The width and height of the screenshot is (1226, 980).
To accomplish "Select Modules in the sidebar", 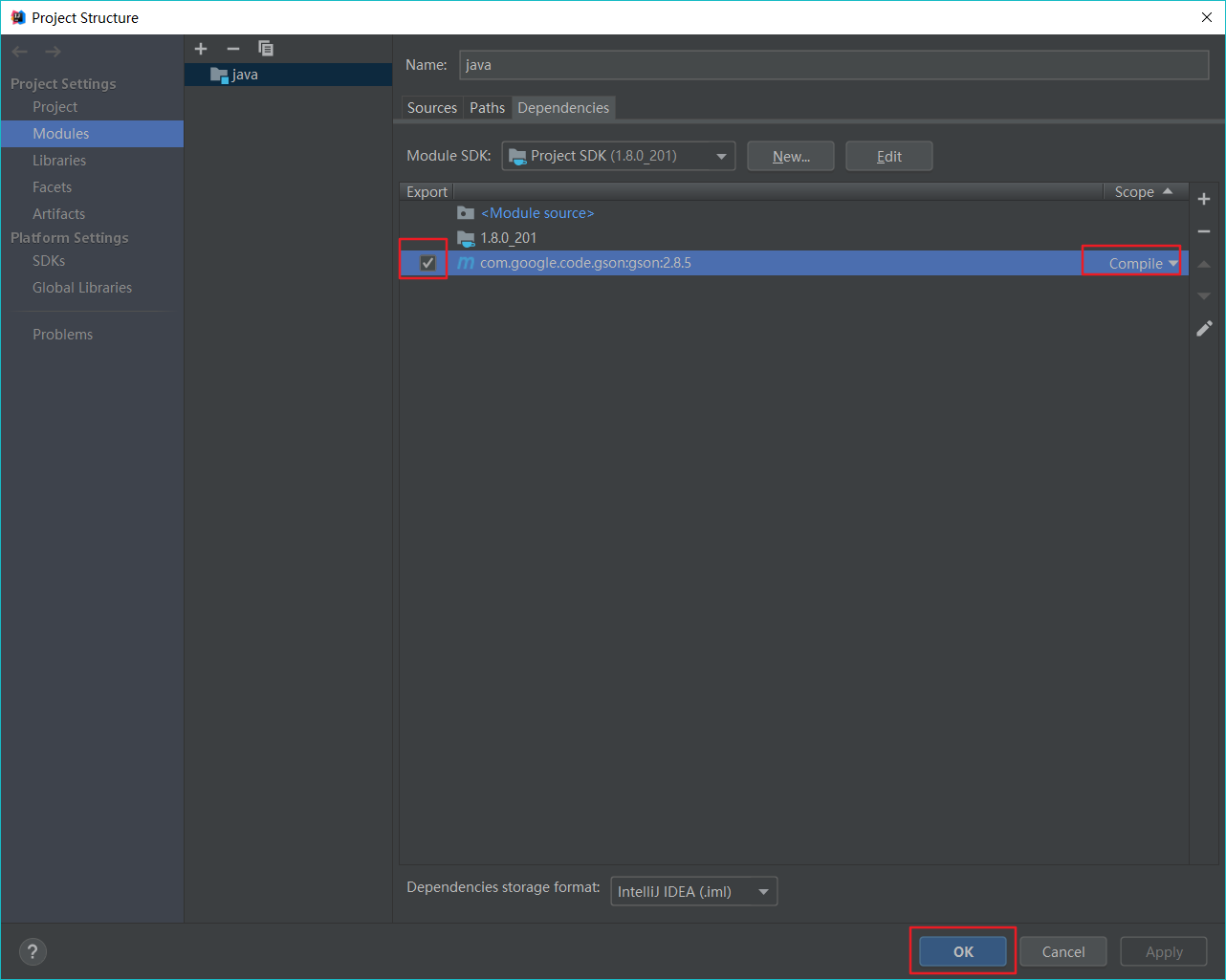I will click(92, 134).
